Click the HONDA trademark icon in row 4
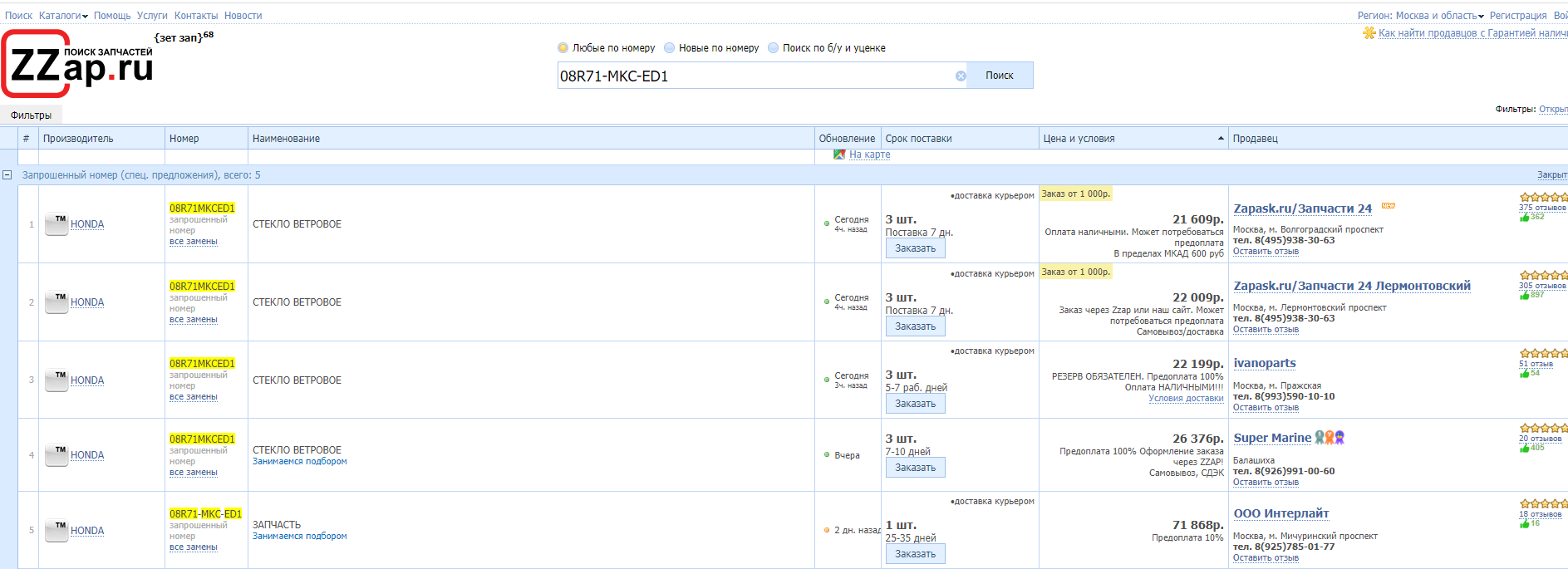Screen dimensions: 1568x569 pyautogui.click(x=57, y=455)
